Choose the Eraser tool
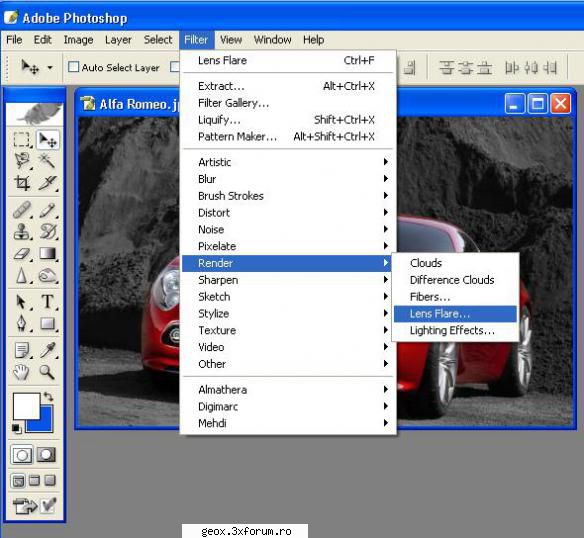Image resolution: width=584 pixels, height=538 pixels. point(22,254)
